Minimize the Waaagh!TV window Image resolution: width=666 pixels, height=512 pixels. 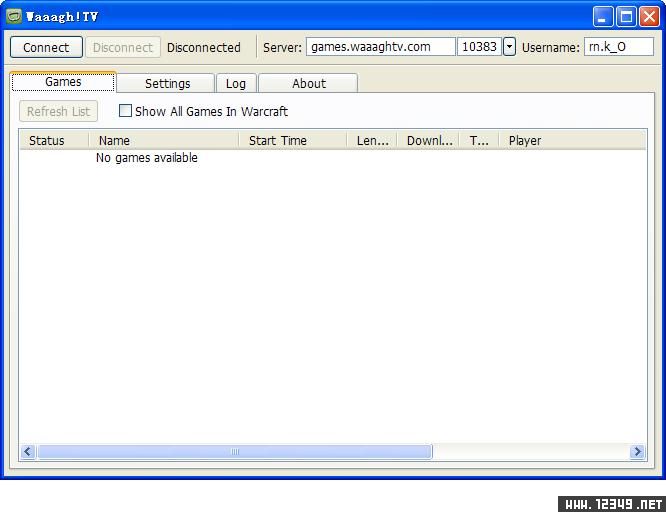coord(603,17)
